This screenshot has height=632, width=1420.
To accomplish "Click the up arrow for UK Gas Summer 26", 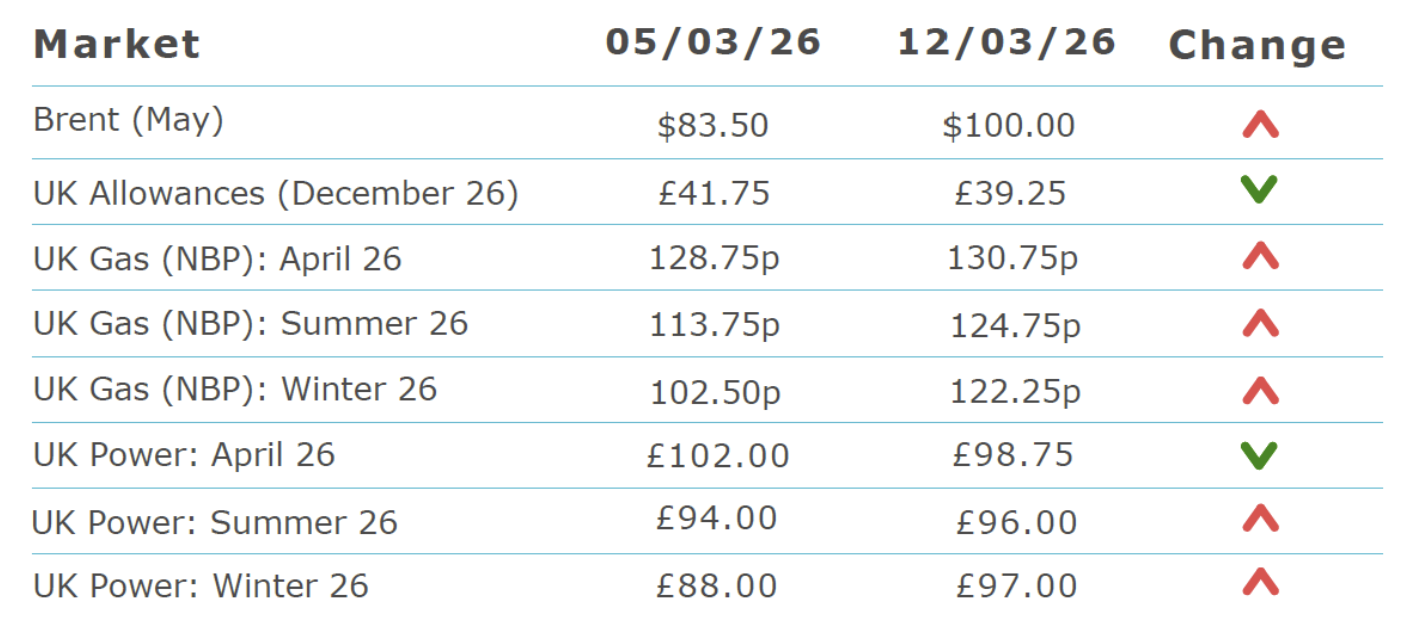I will tap(1260, 323).
